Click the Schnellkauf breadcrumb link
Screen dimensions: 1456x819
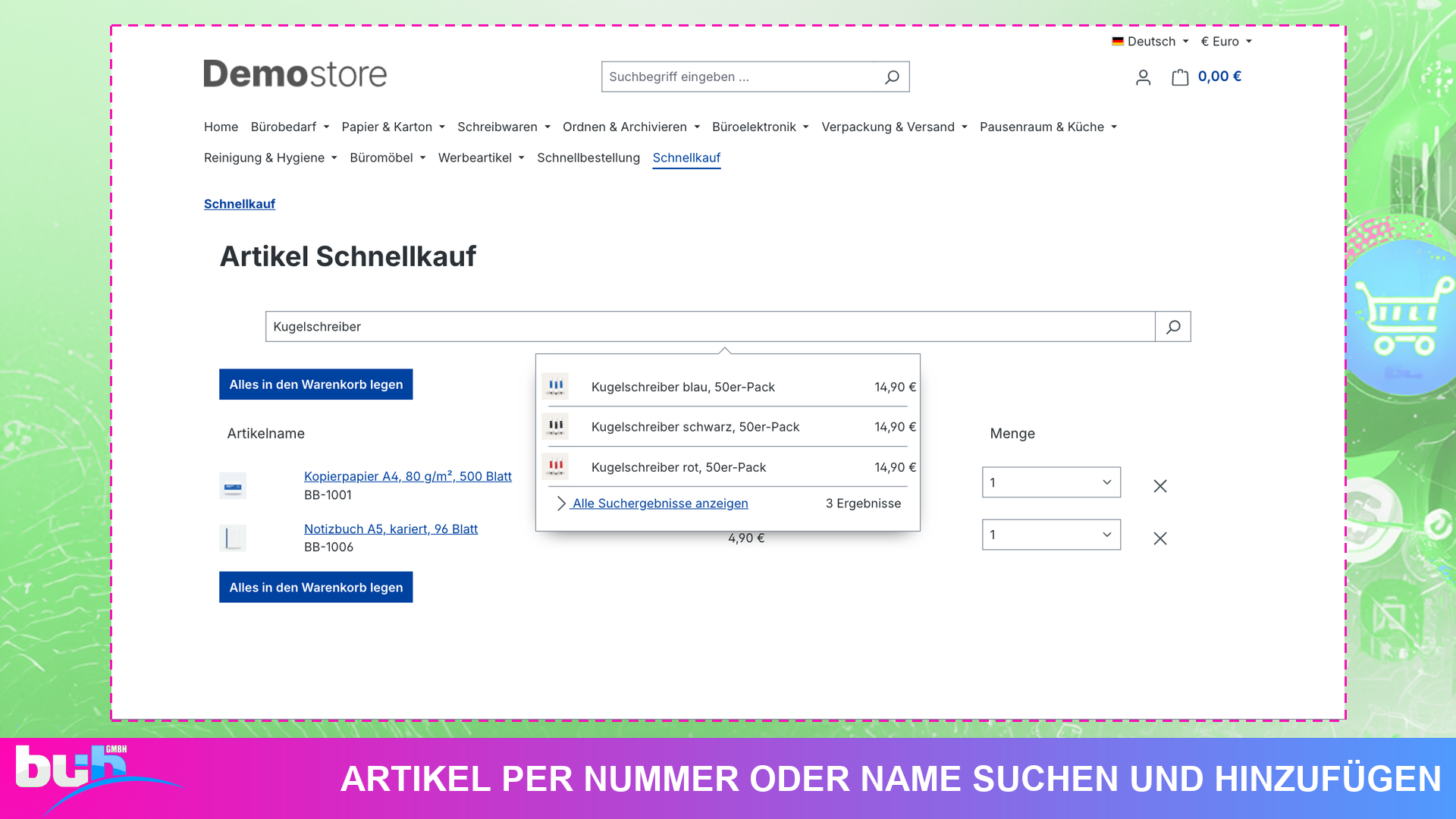[240, 204]
